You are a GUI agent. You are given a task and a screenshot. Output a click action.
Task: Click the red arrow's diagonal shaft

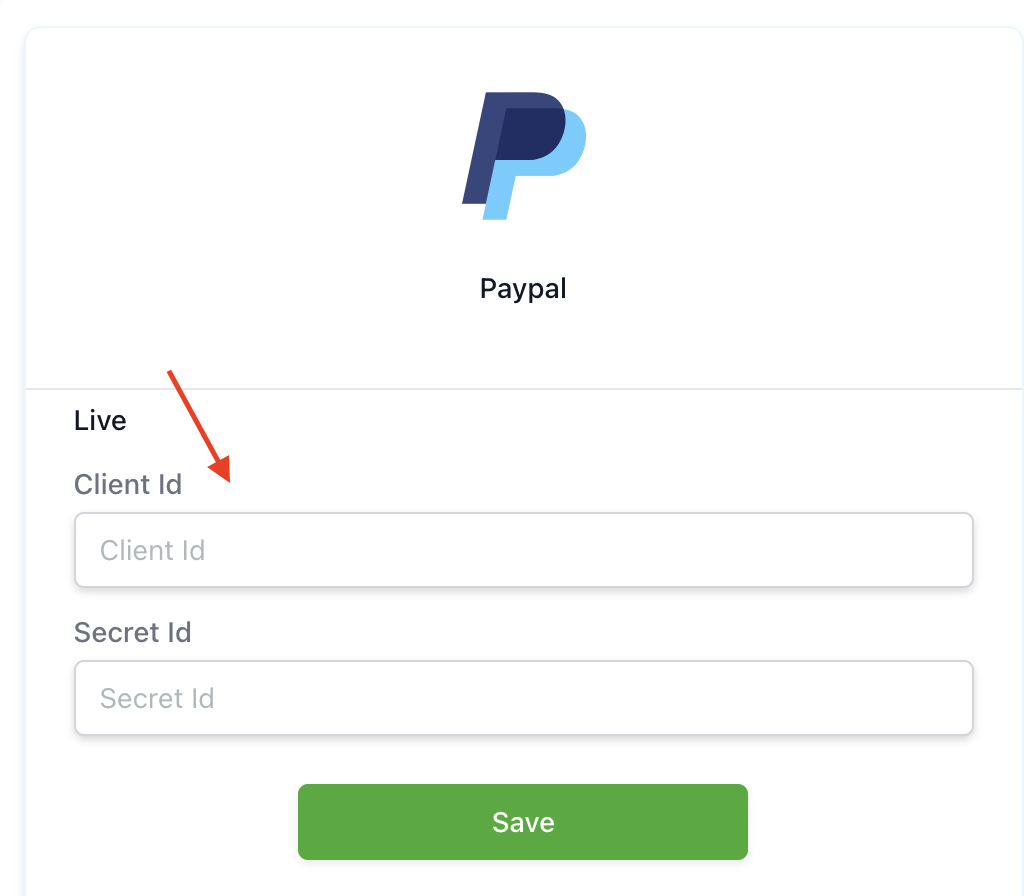click(x=193, y=415)
